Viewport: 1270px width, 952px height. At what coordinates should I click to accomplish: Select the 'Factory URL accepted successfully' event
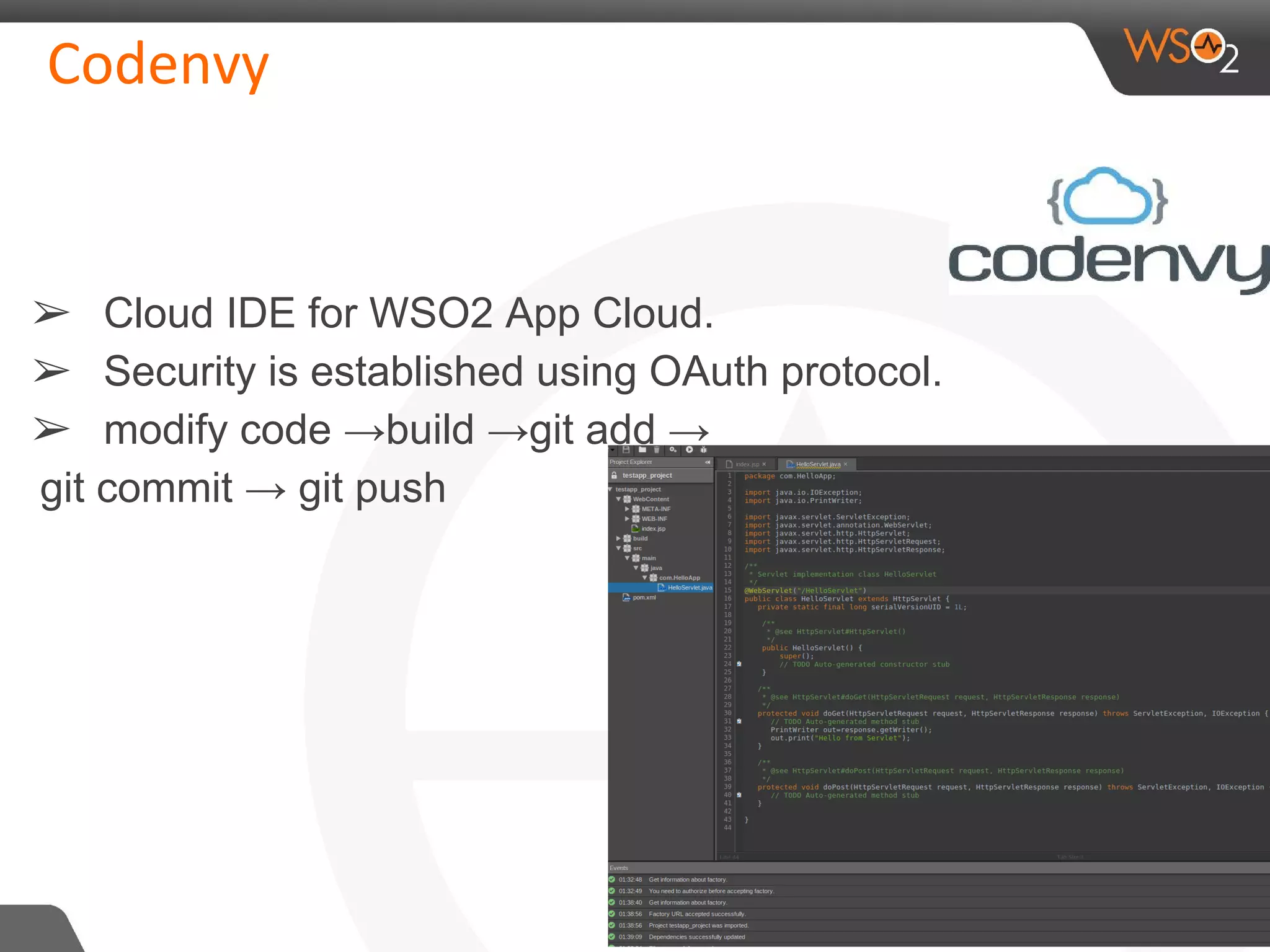point(939,914)
